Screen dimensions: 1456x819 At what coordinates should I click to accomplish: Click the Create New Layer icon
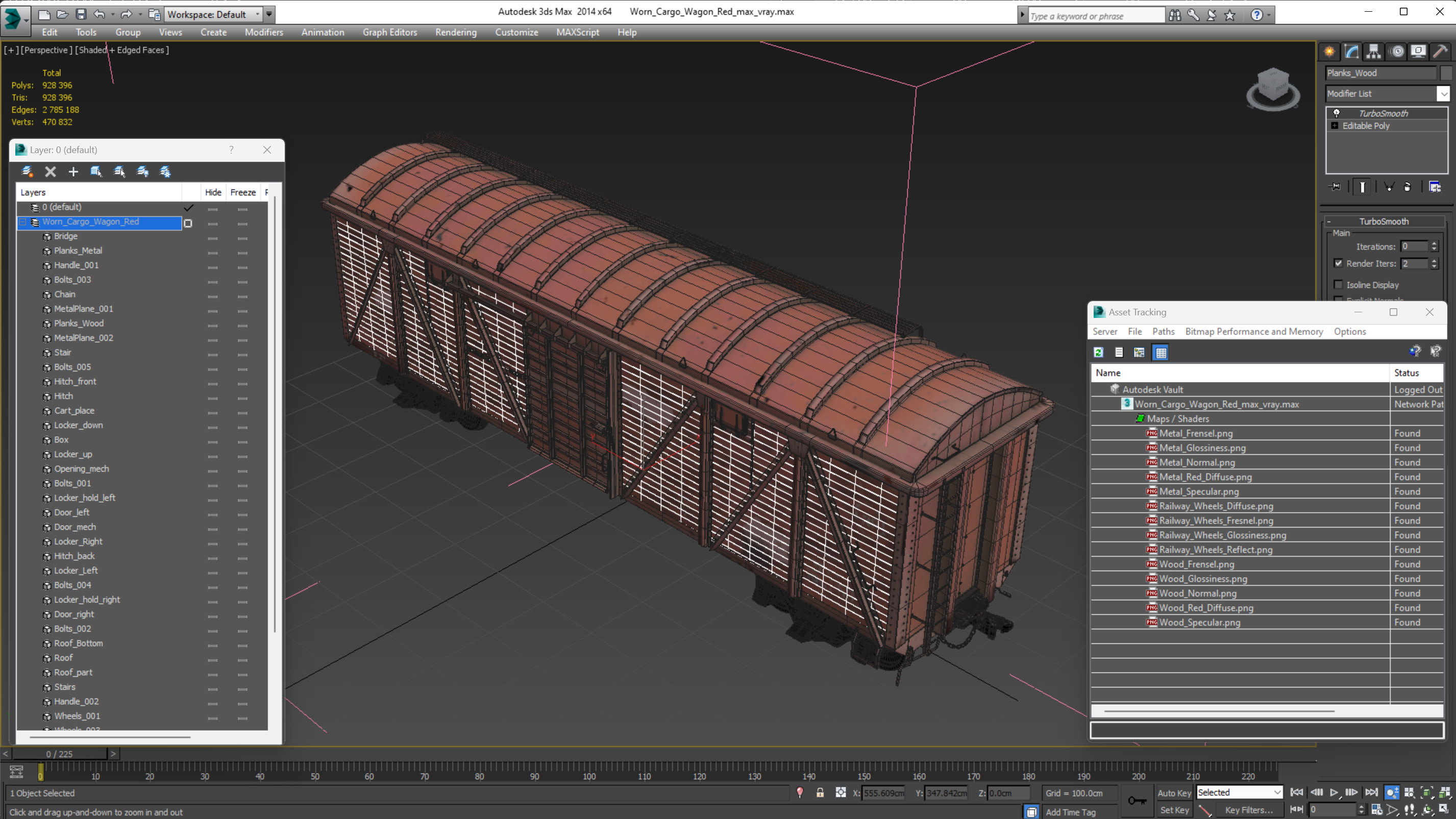tap(27, 171)
